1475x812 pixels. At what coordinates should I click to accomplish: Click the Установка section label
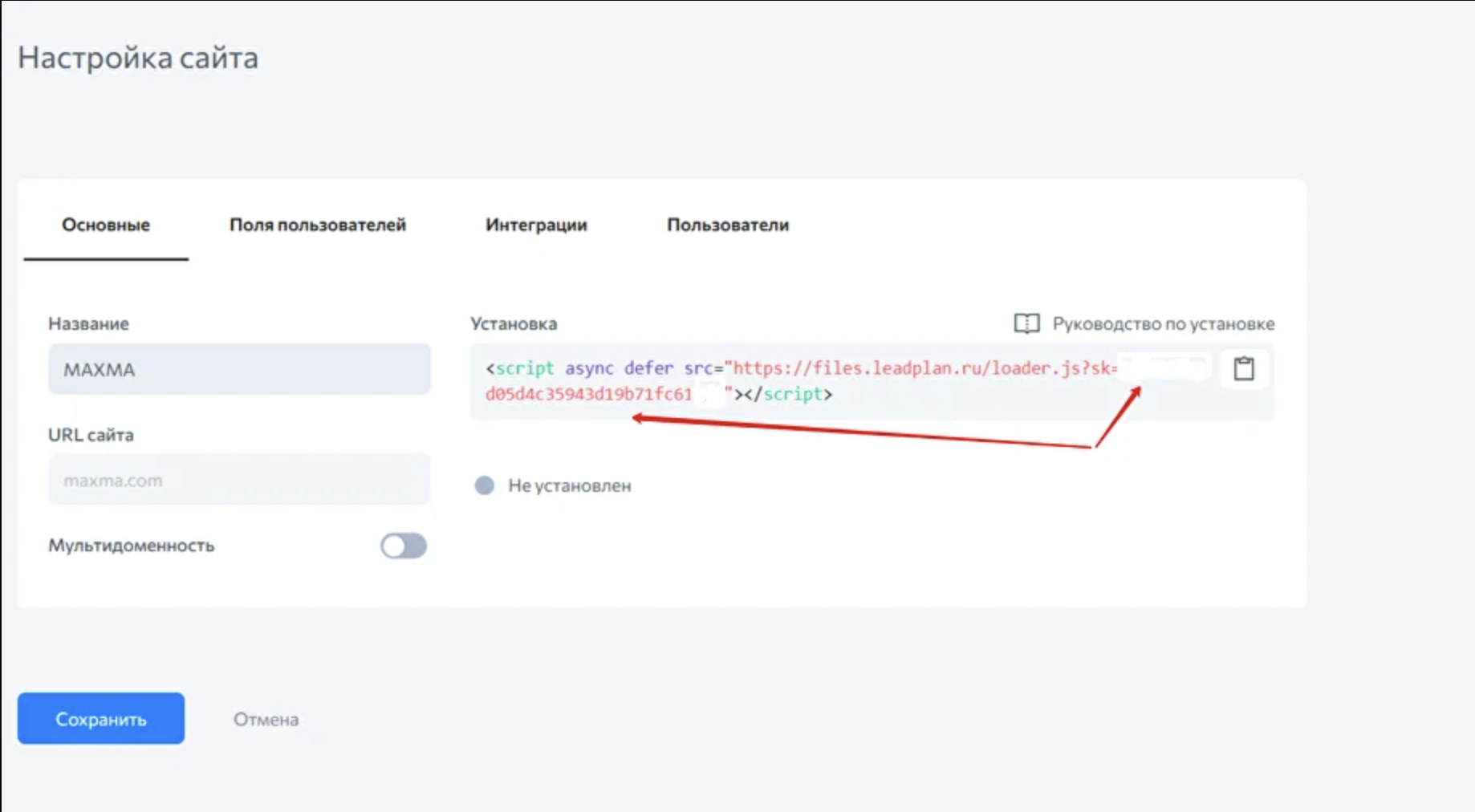click(x=514, y=323)
